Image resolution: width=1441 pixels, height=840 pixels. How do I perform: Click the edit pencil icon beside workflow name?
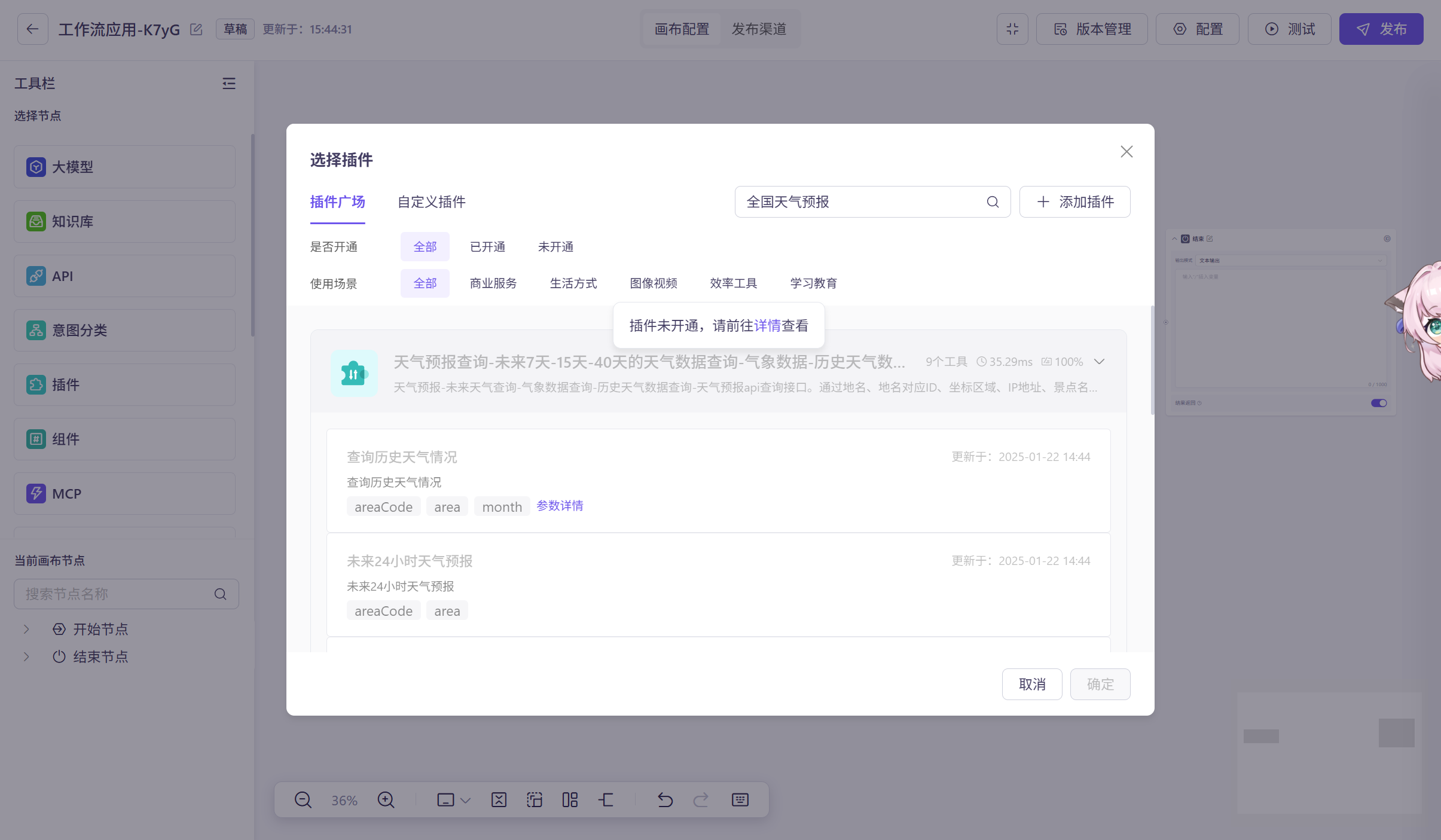(x=196, y=29)
